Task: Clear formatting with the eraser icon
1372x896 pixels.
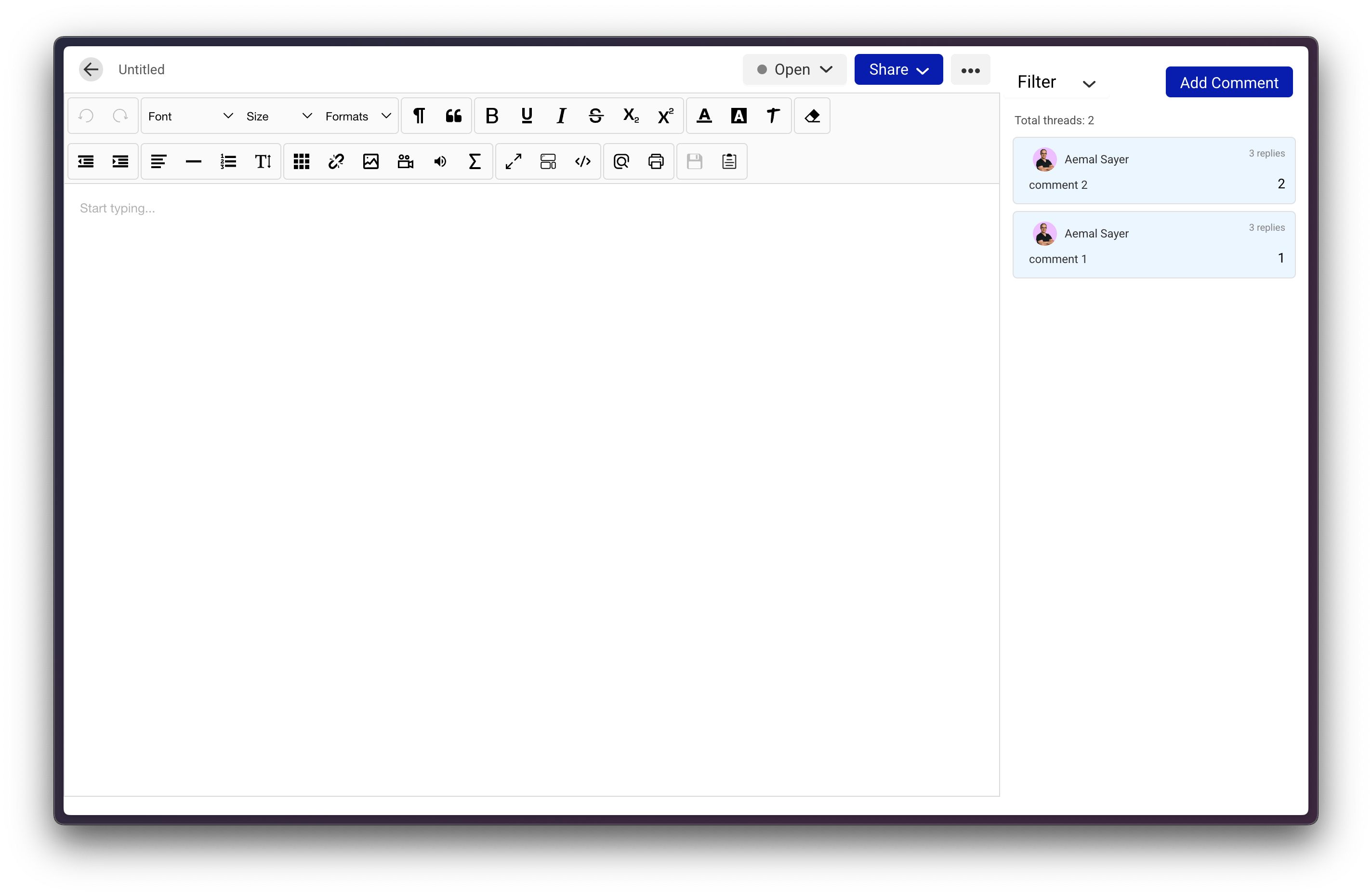Action: (812, 117)
